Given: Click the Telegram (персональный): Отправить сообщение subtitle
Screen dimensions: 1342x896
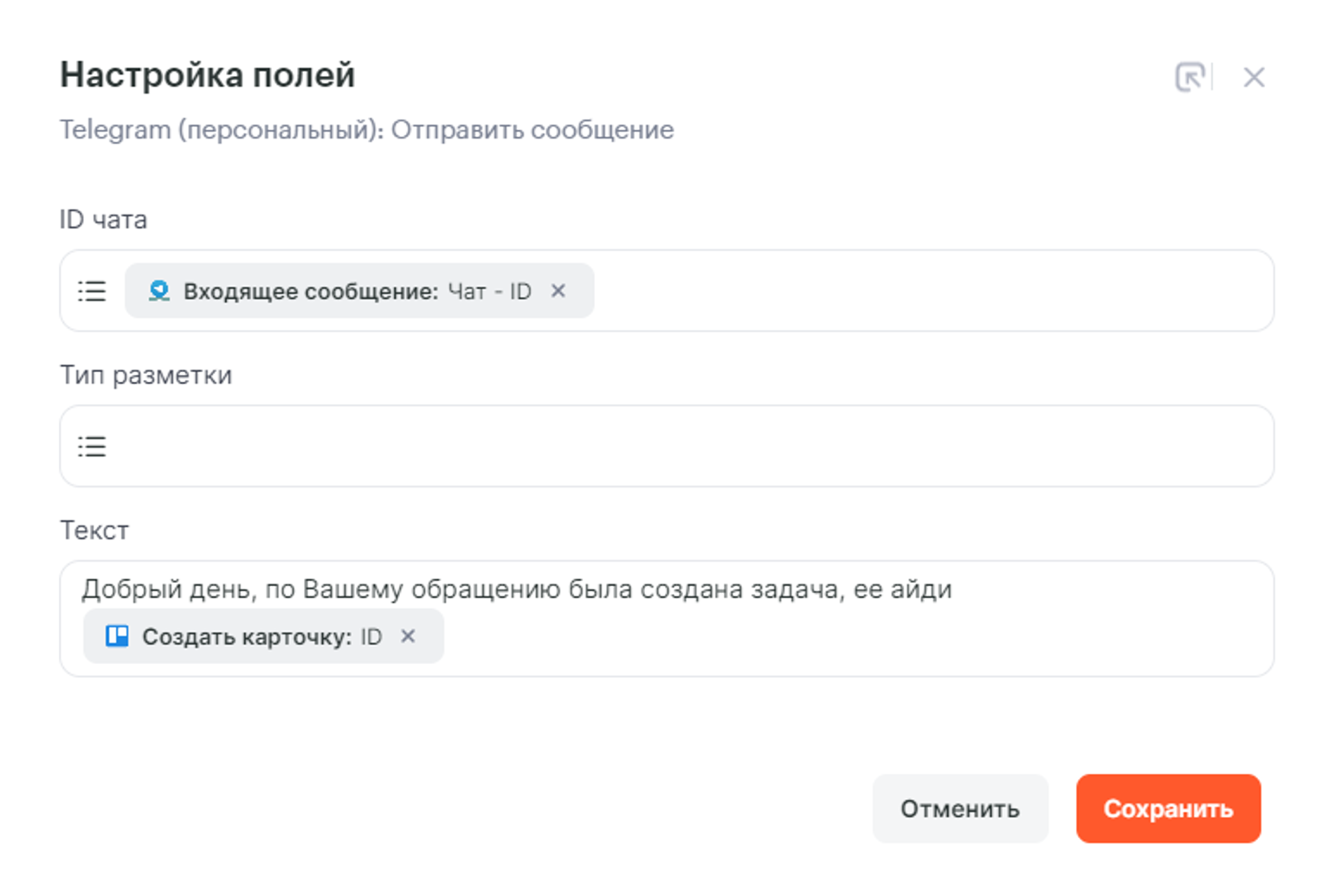Looking at the screenshot, I should 366,130.
